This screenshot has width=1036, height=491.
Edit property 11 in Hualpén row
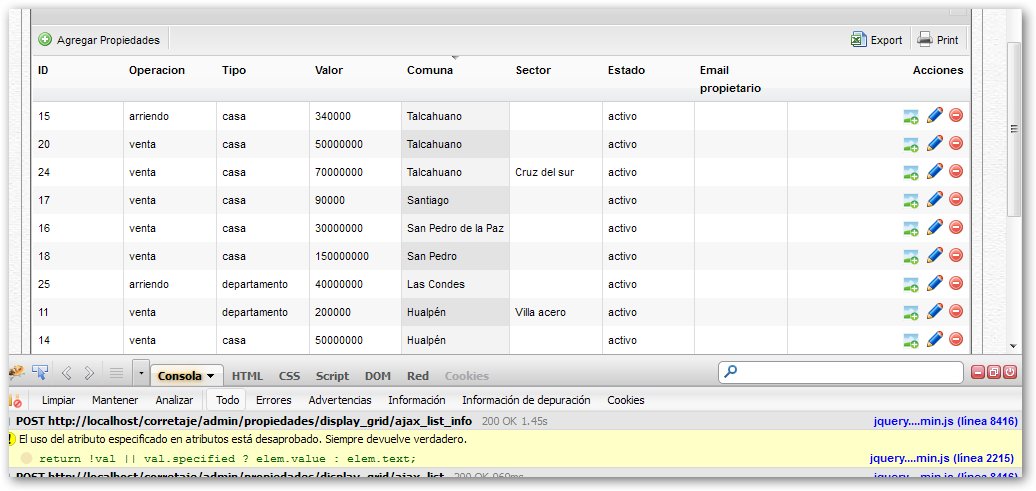tap(934, 311)
